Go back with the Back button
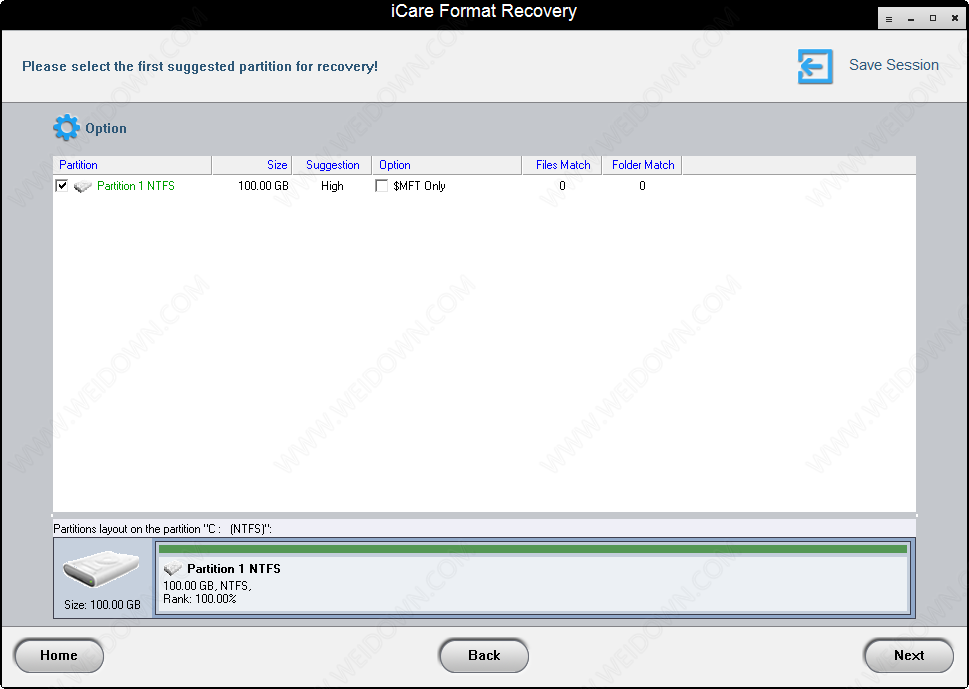The height and width of the screenshot is (689, 969). (x=484, y=656)
